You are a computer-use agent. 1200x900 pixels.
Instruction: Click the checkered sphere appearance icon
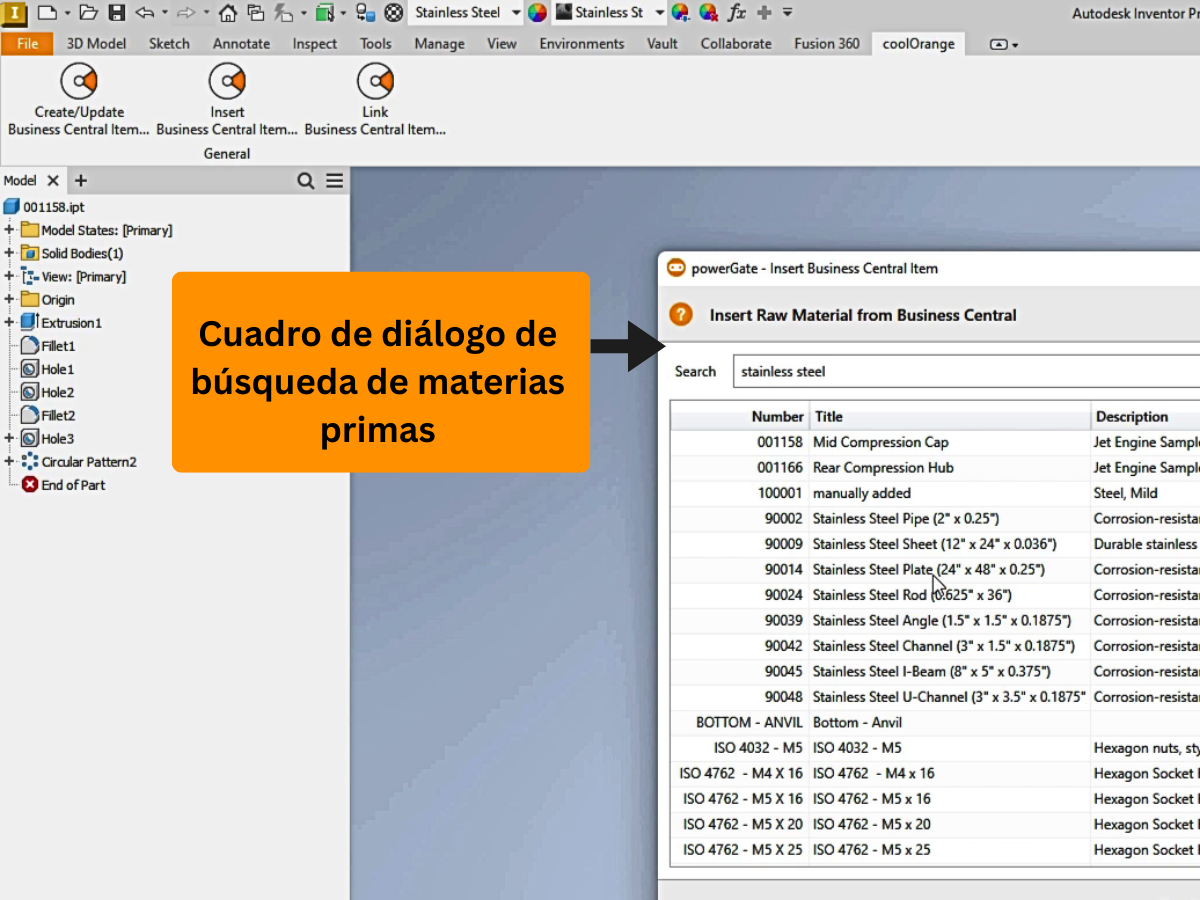click(394, 13)
